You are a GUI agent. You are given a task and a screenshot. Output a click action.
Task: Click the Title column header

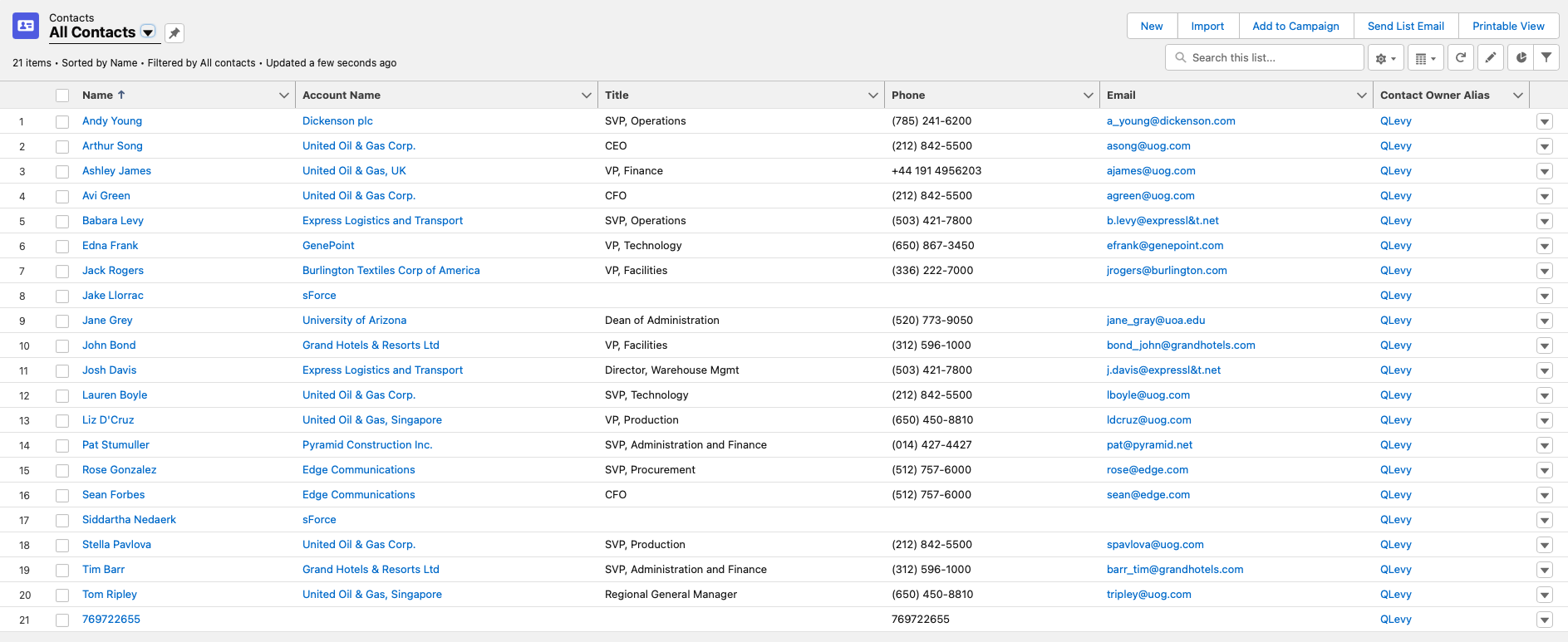coord(617,96)
